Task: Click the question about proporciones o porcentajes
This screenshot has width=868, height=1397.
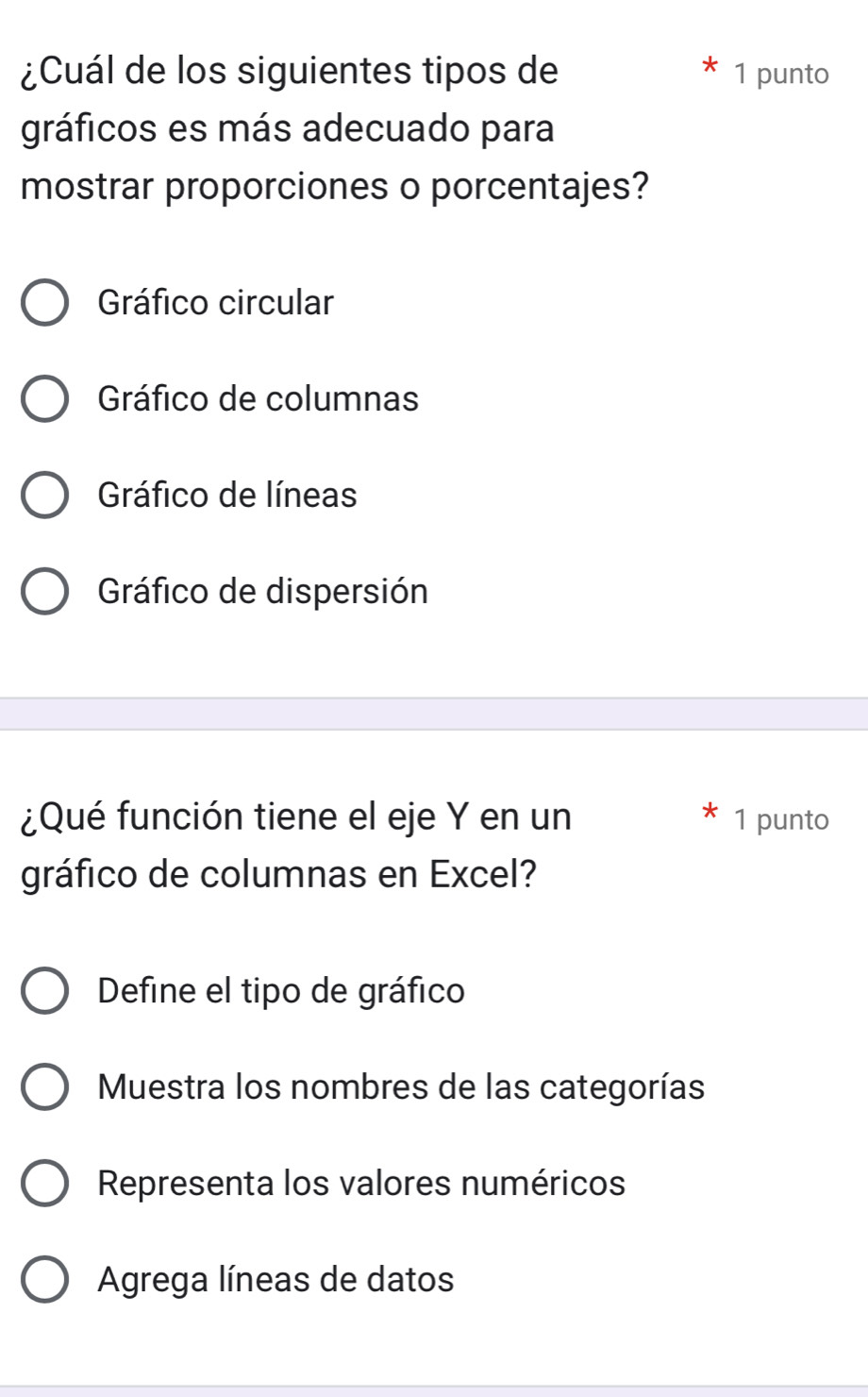Action: 335,128
